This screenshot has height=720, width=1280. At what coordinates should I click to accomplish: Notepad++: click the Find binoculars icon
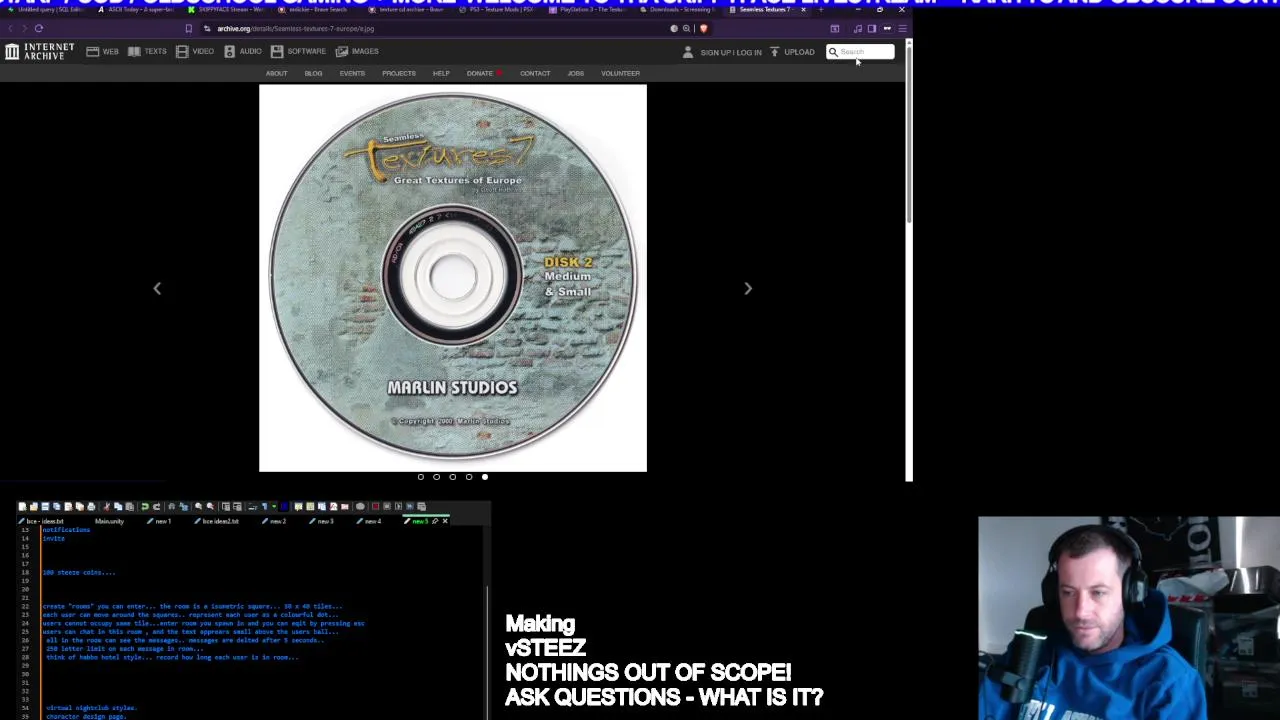[171, 506]
